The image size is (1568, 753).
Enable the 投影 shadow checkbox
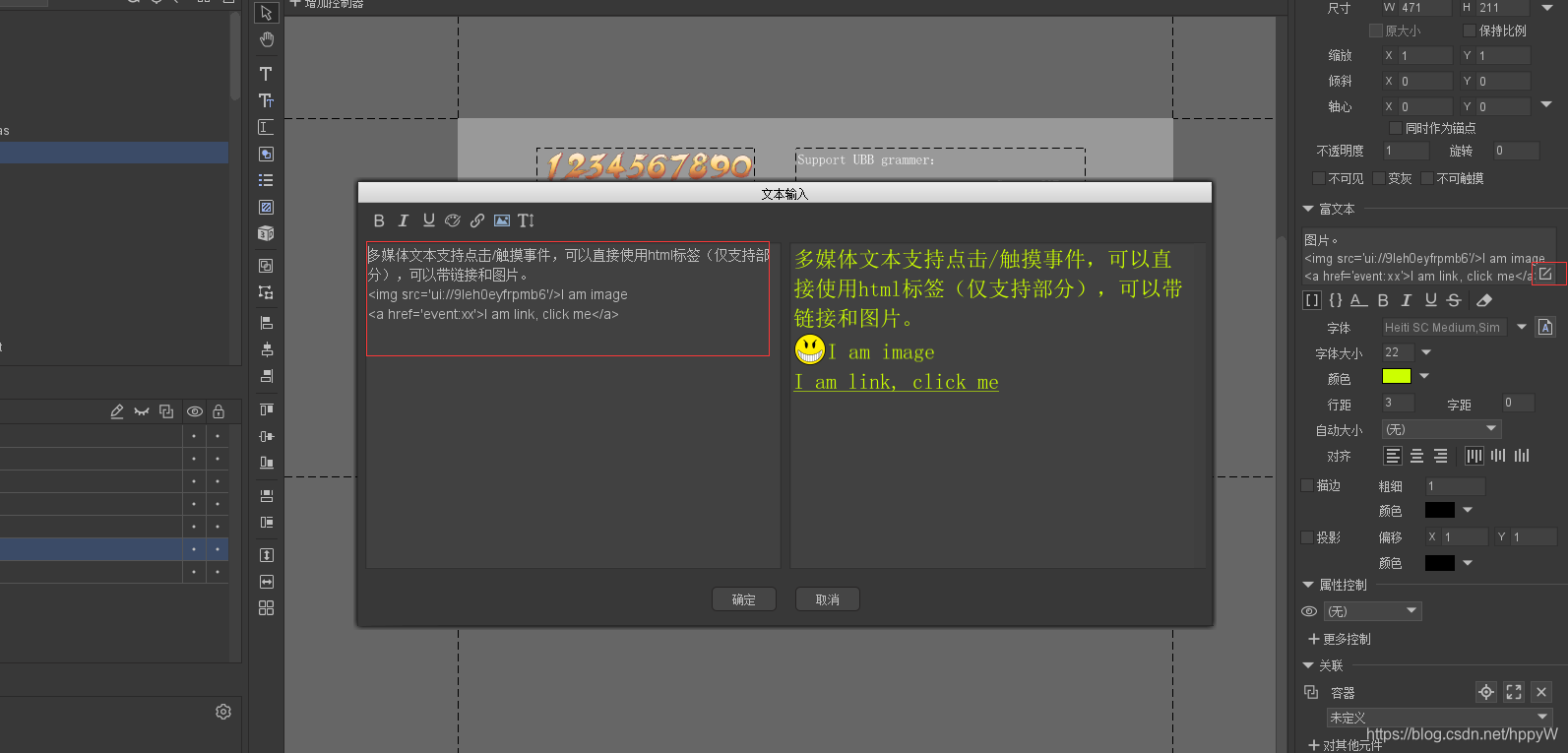tap(1307, 537)
